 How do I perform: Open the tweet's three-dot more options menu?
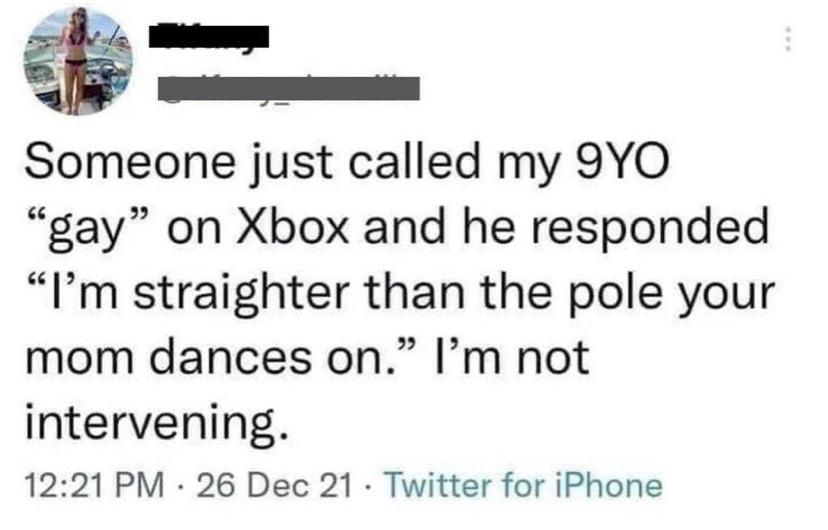pyautogui.click(x=788, y=40)
